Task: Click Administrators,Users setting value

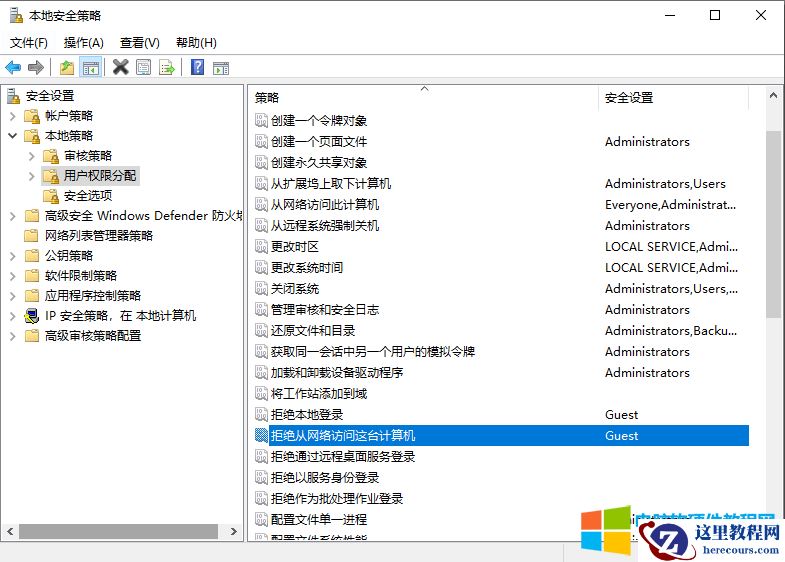Action: (x=665, y=184)
